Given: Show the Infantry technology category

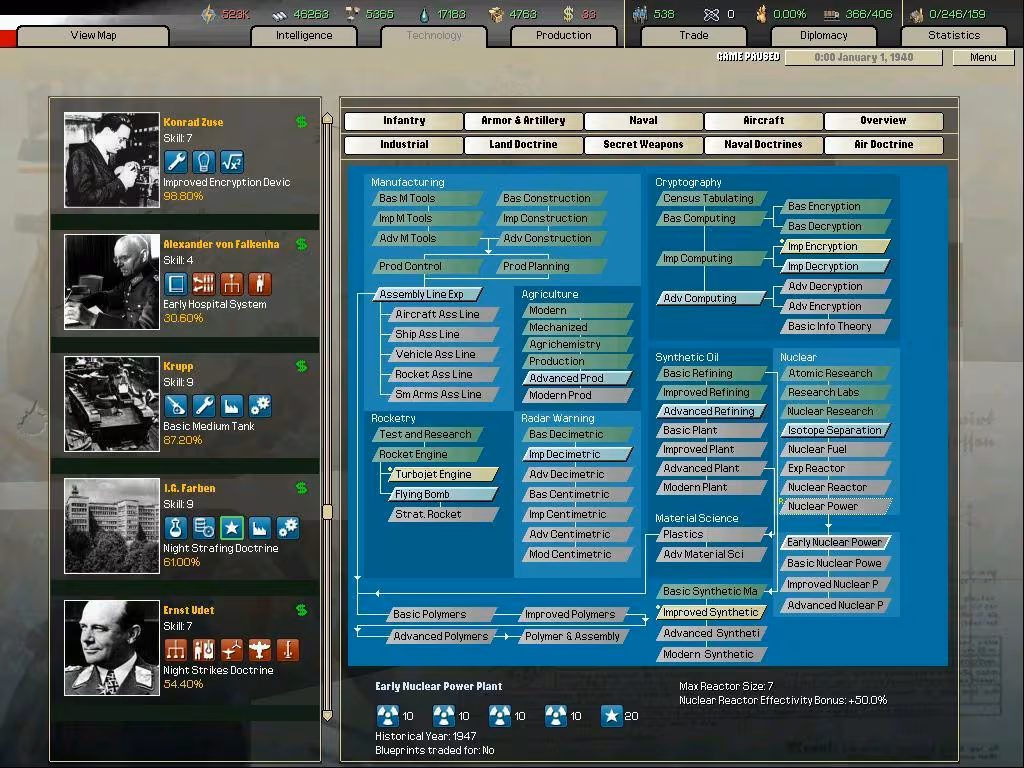Looking at the screenshot, I should tap(404, 121).
